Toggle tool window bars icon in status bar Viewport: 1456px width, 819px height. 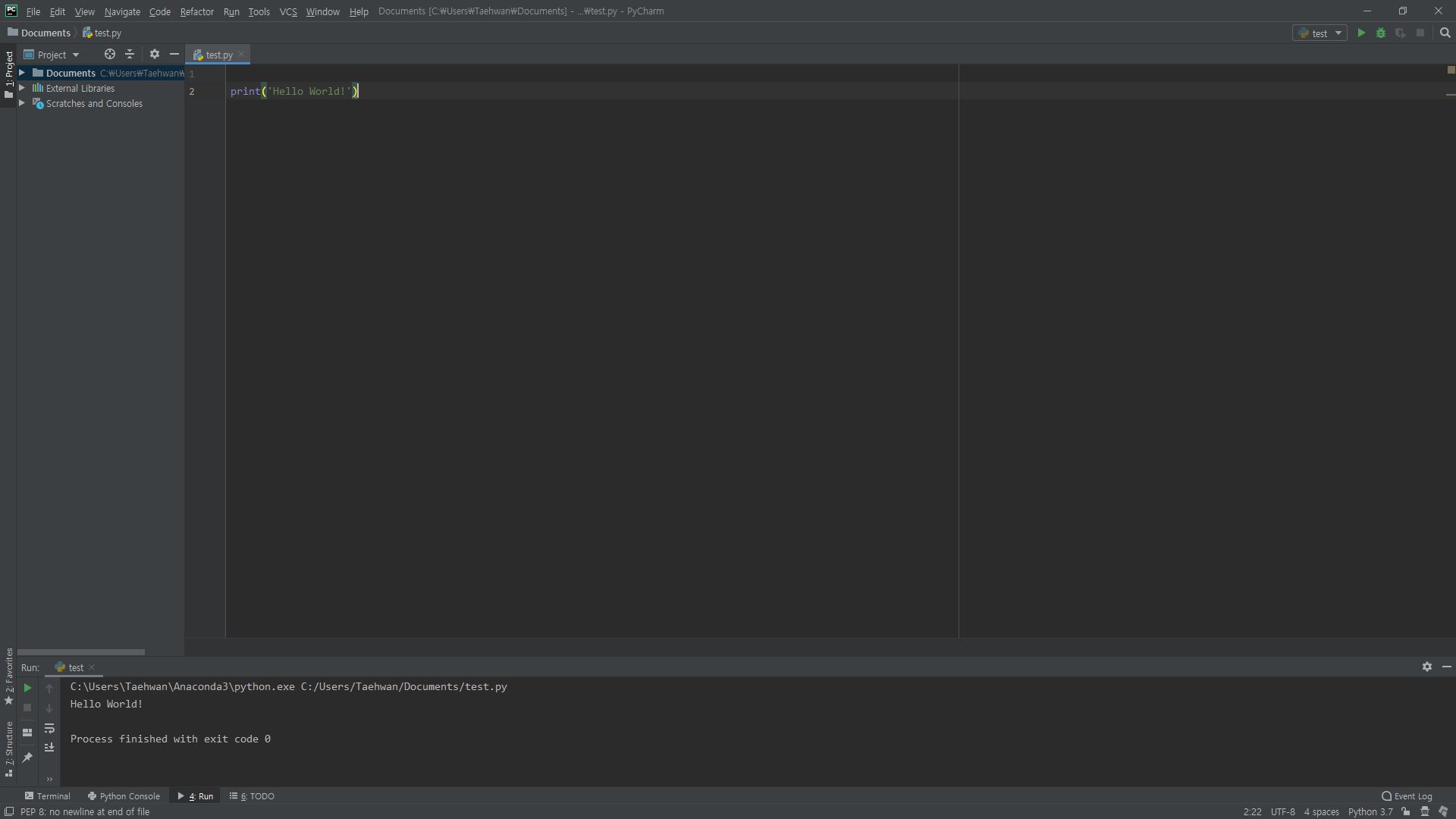click(9, 811)
